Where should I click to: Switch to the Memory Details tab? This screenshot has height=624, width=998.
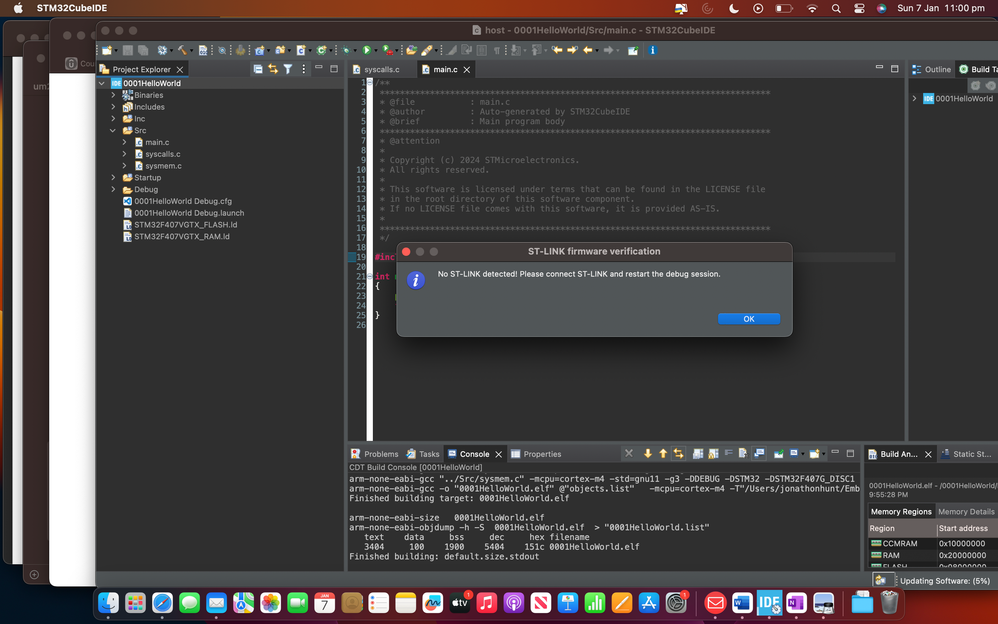click(966, 511)
